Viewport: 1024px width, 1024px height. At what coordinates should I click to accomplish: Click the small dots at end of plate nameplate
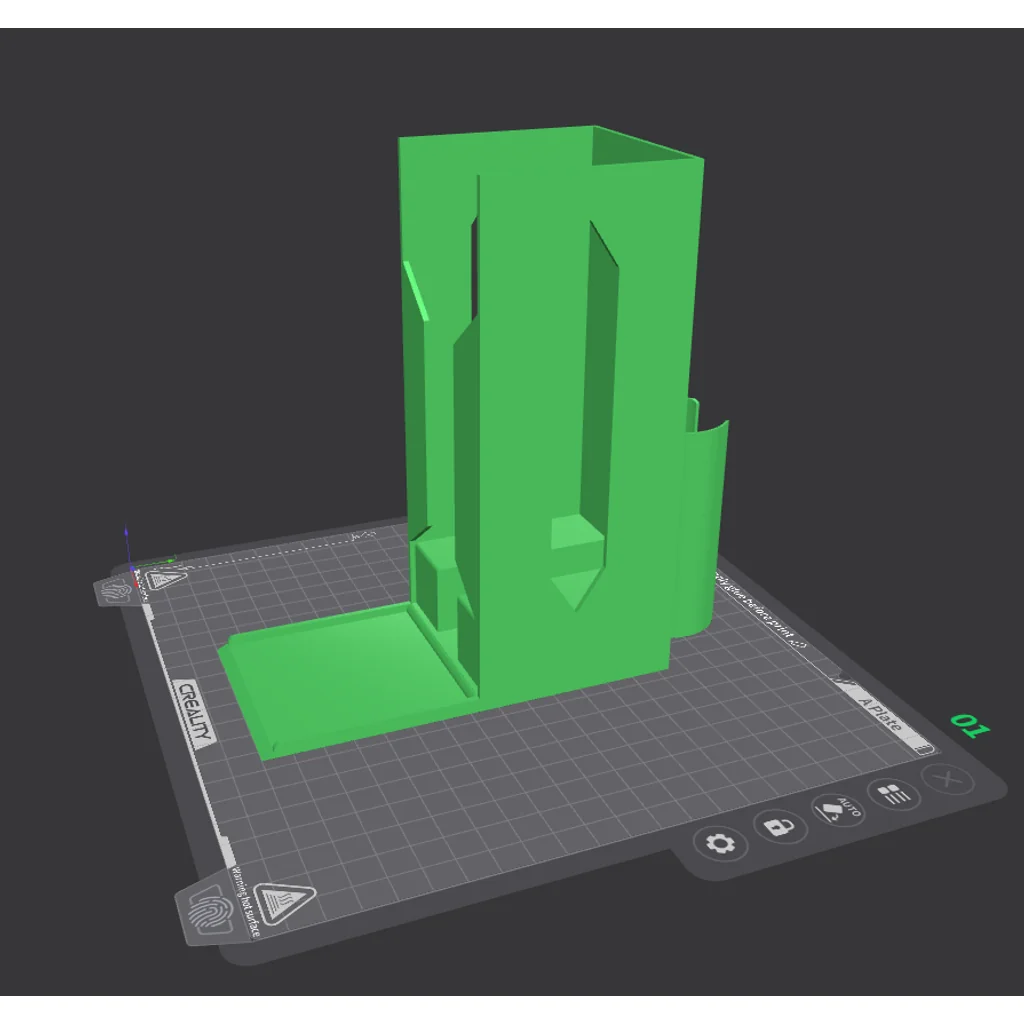924,748
